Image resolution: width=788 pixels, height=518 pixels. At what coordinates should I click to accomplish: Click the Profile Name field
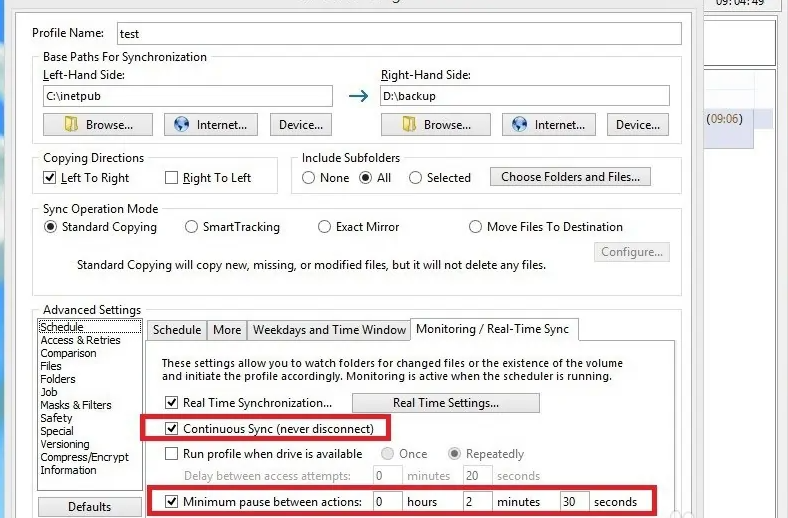(x=399, y=34)
